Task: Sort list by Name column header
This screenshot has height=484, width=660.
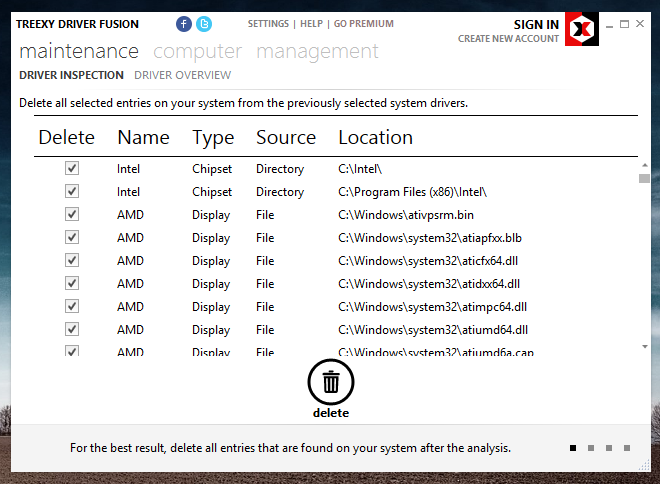Action: (144, 138)
